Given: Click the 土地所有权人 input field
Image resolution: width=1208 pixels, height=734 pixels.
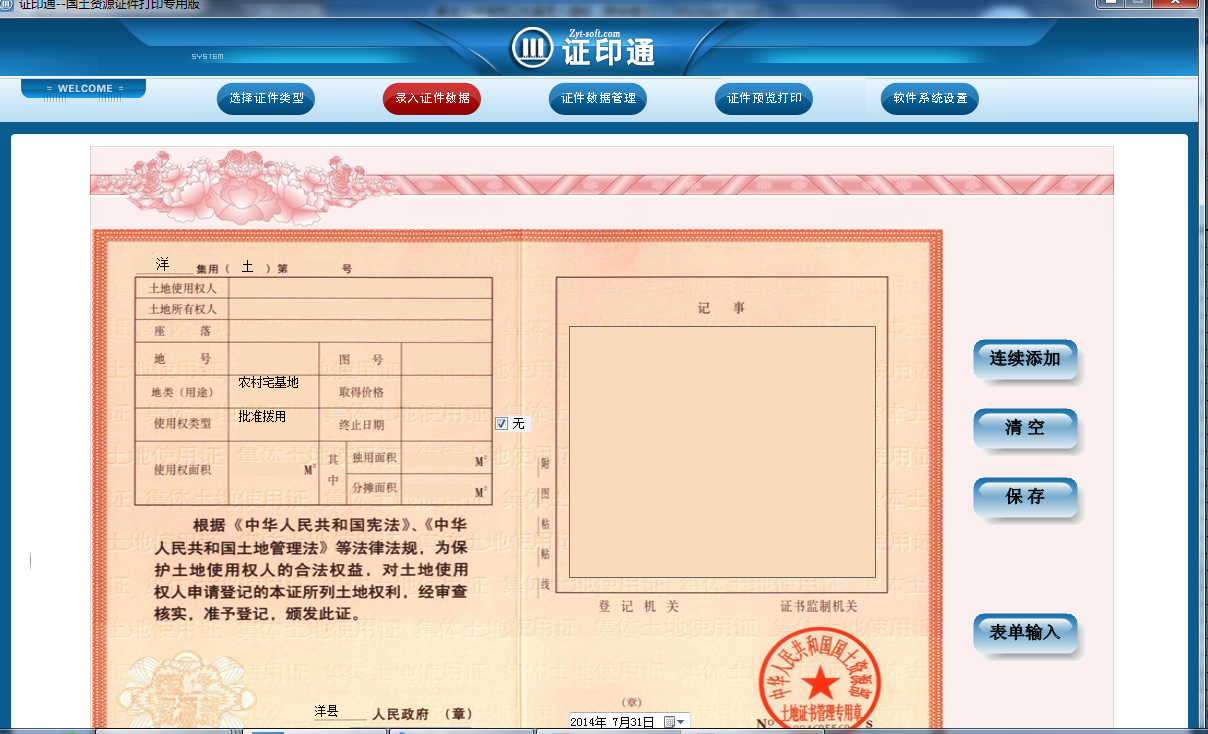Looking at the screenshot, I should click(x=360, y=309).
